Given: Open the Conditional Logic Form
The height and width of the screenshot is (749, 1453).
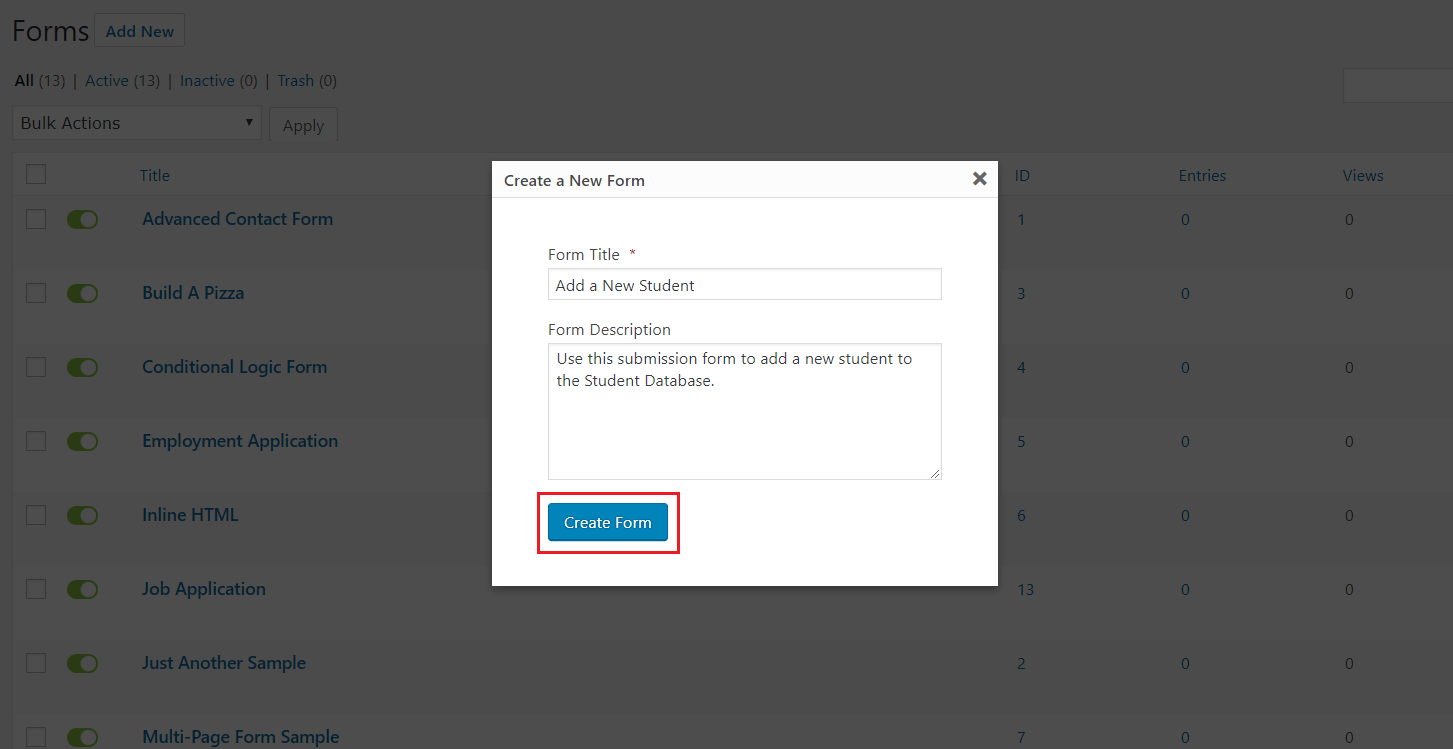Looking at the screenshot, I should coord(234,367).
